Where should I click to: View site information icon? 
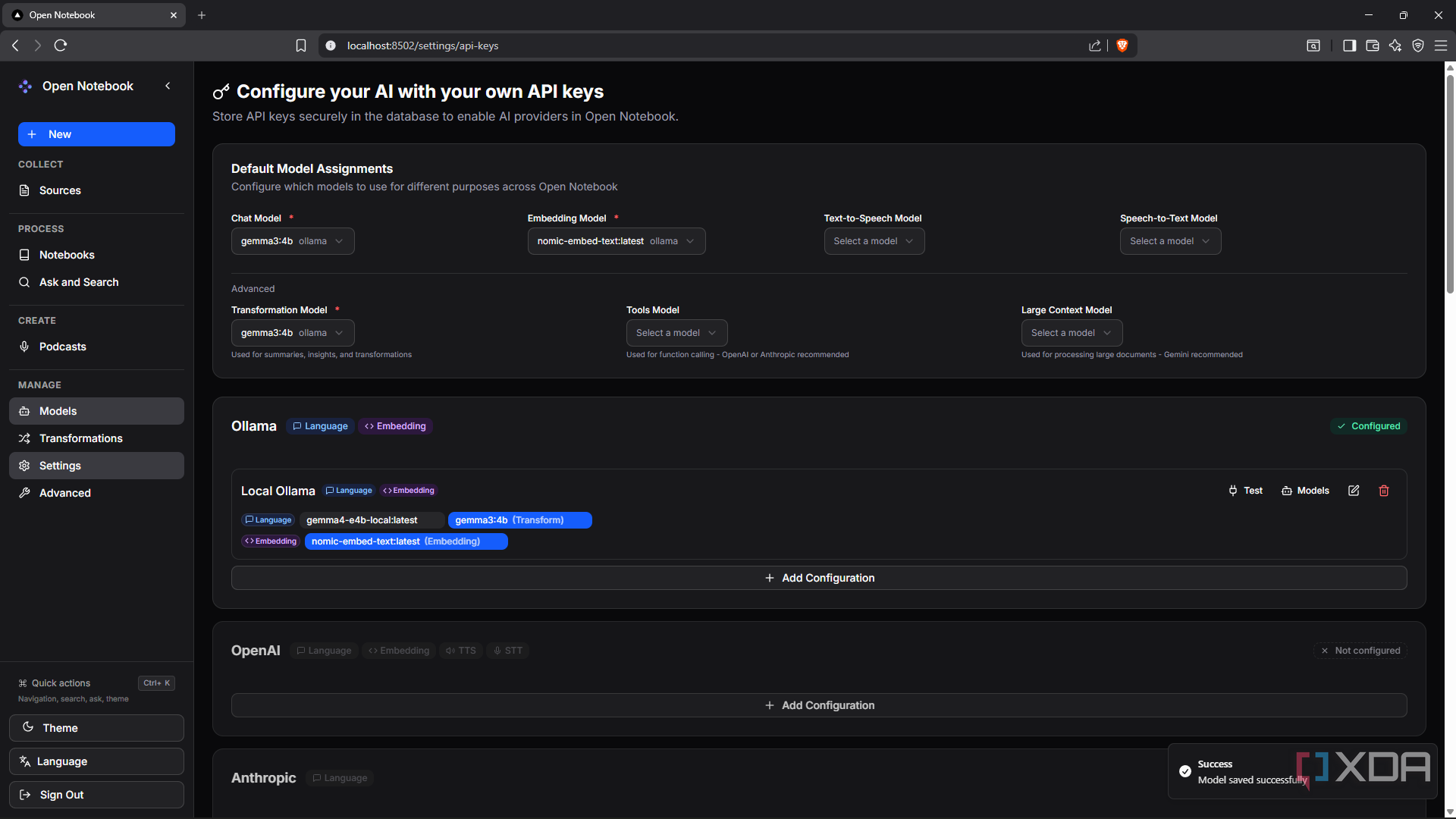pos(331,45)
